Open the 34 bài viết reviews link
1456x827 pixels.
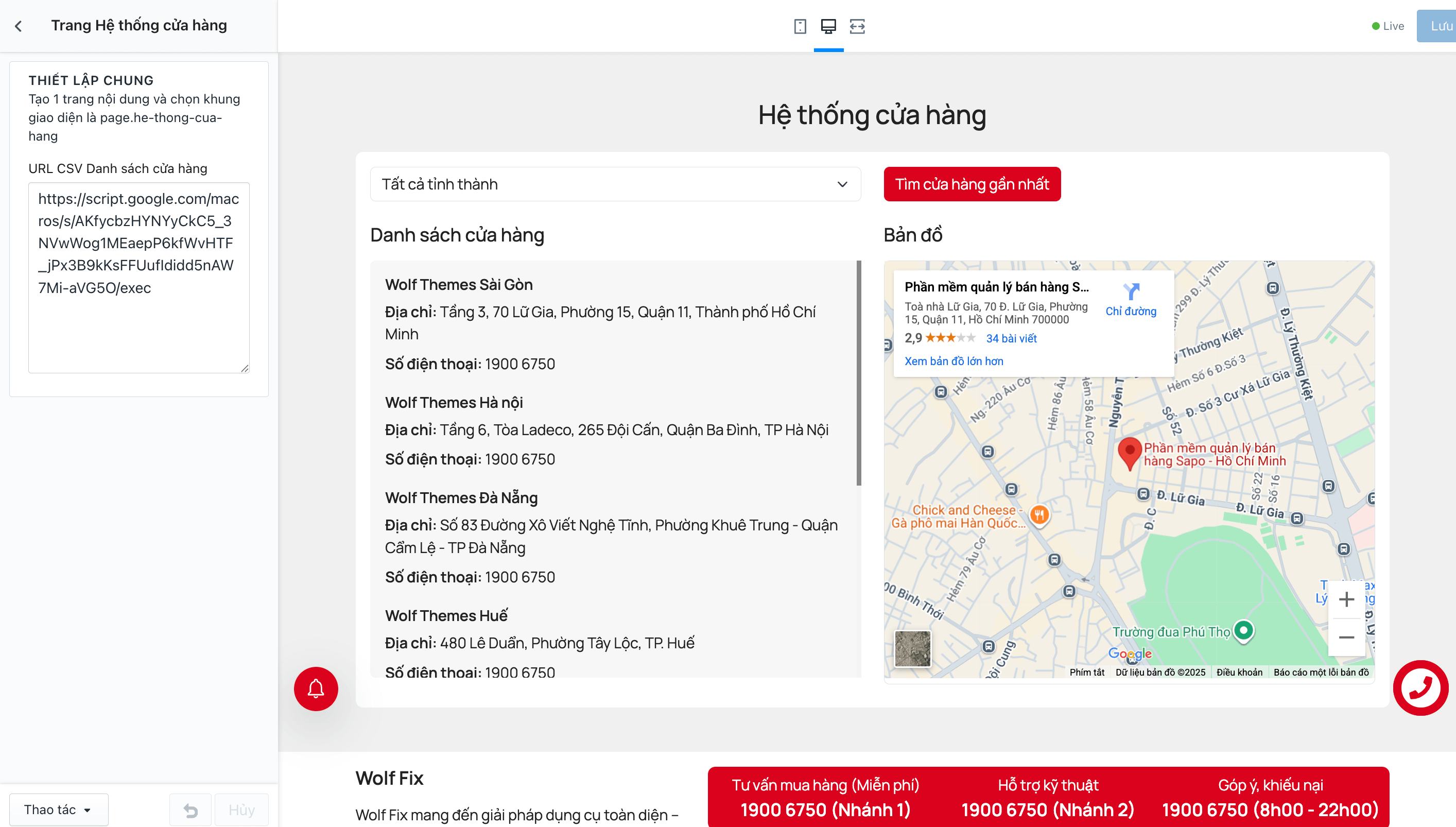1011,338
